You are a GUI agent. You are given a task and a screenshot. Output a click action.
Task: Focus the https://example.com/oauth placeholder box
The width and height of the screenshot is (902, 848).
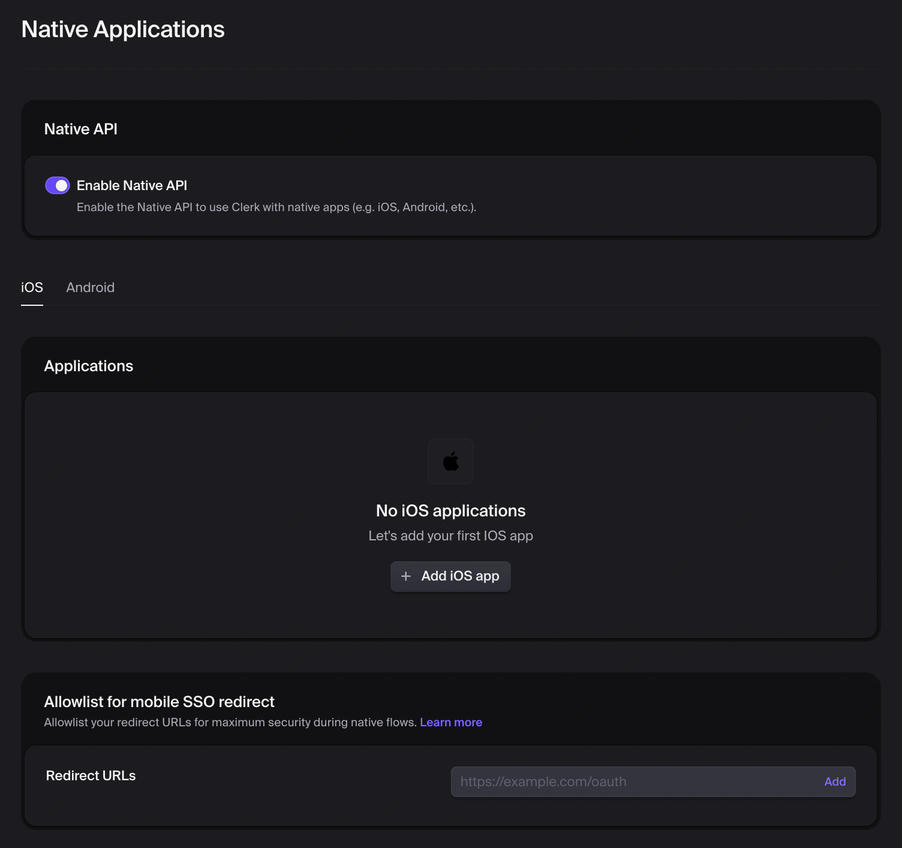(x=640, y=781)
